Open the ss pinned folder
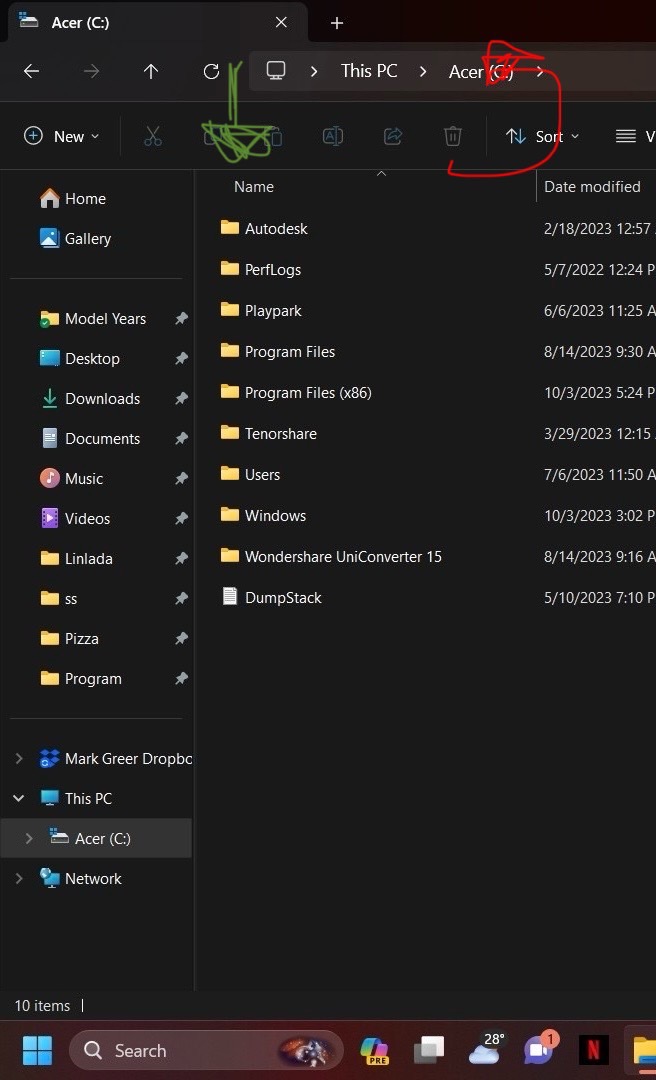The width and height of the screenshot is (656, 1080). point(59,599)
